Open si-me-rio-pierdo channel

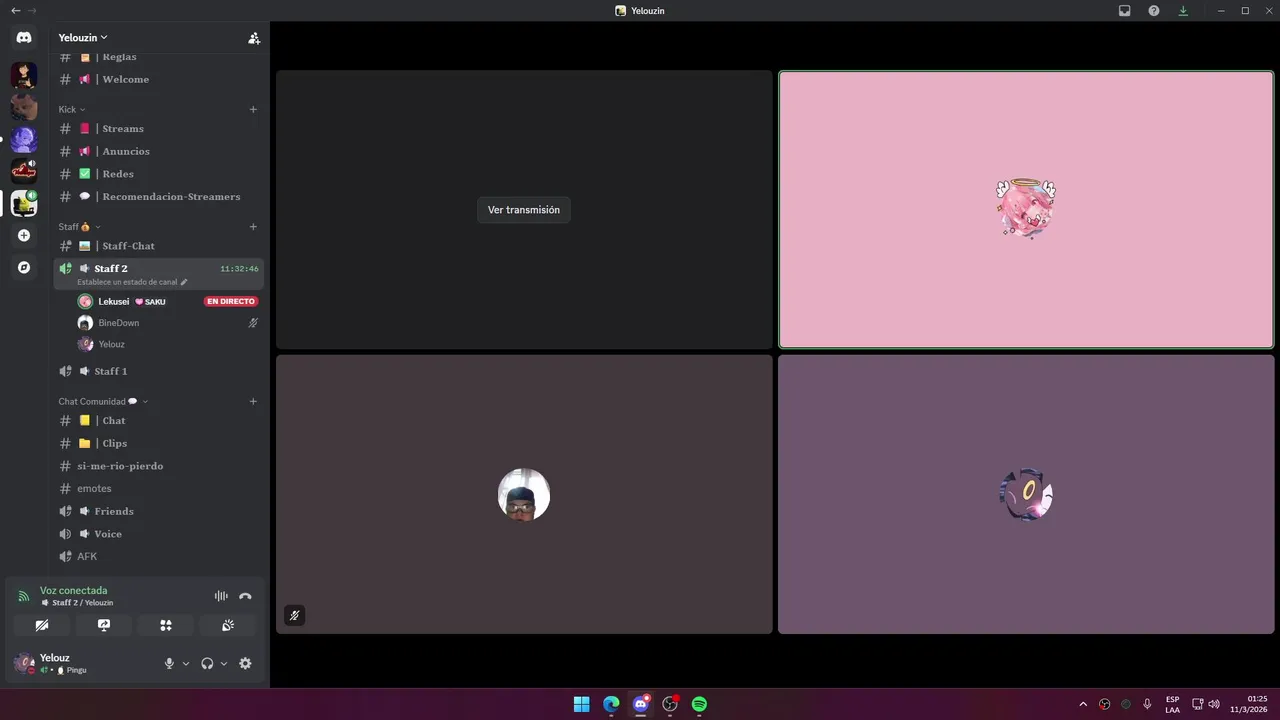[x=159, y=466]
